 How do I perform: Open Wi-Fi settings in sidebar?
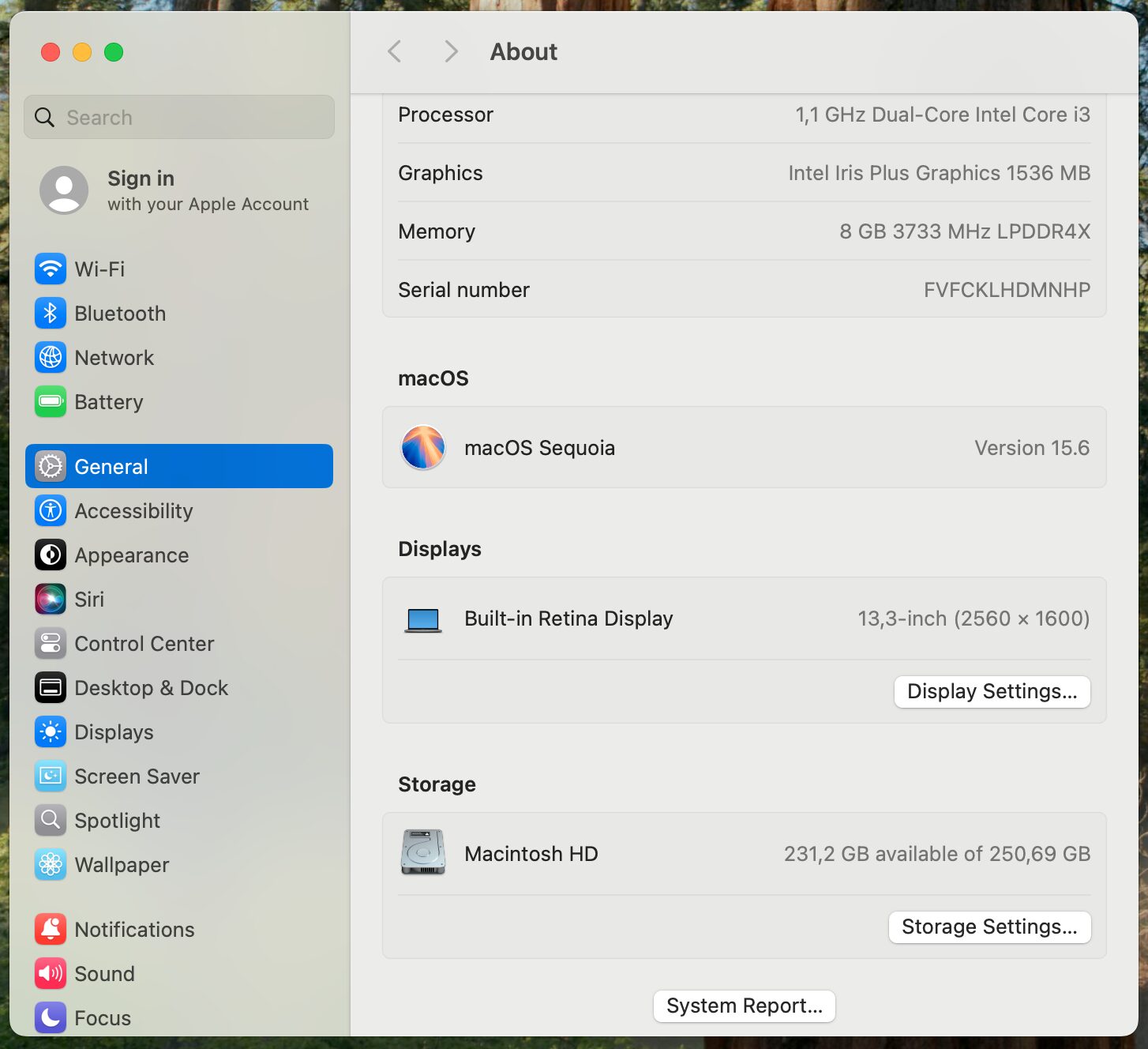(99, 269)
